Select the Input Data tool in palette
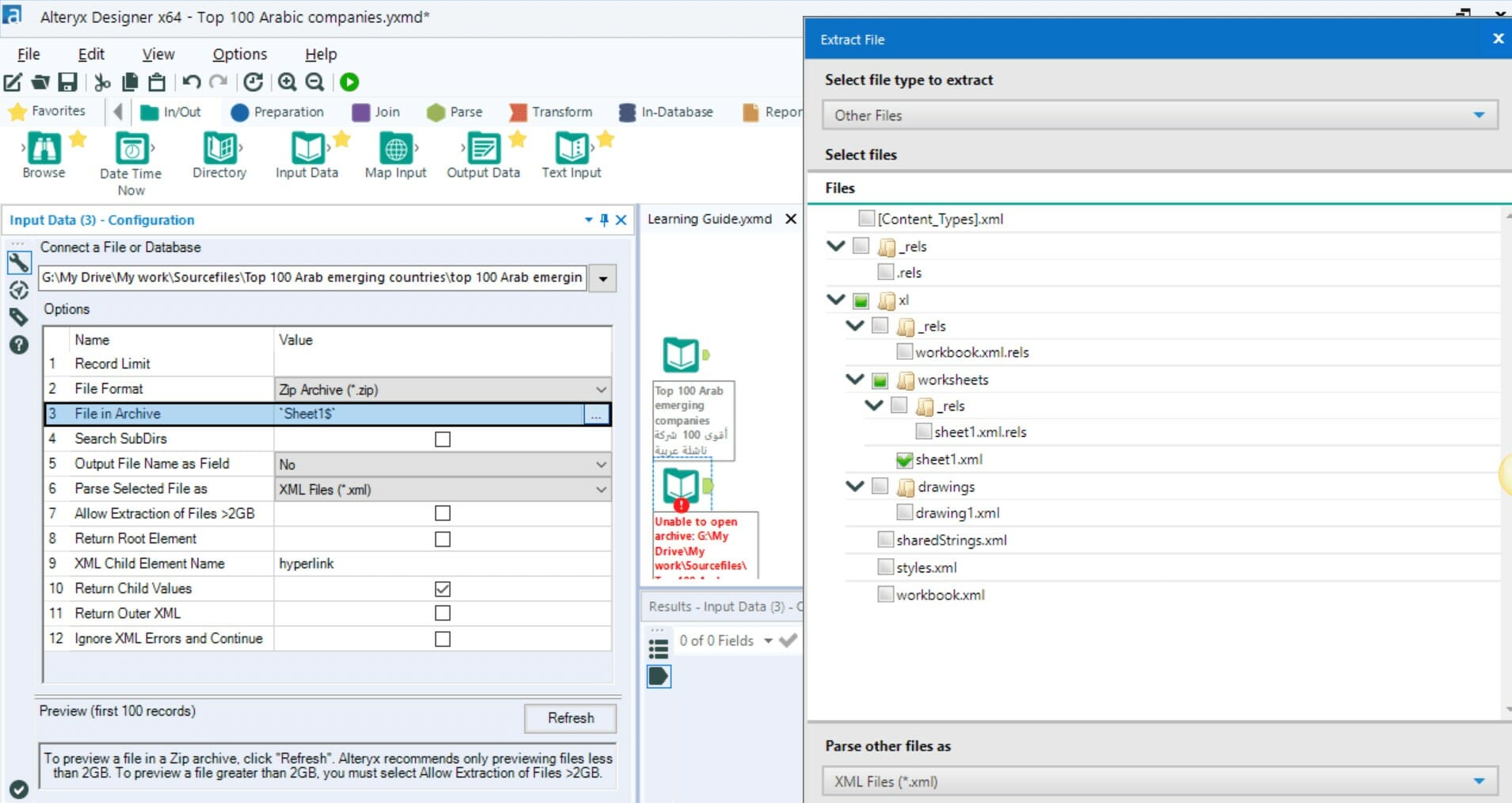 pyautogui.click(x=307, y=148)
